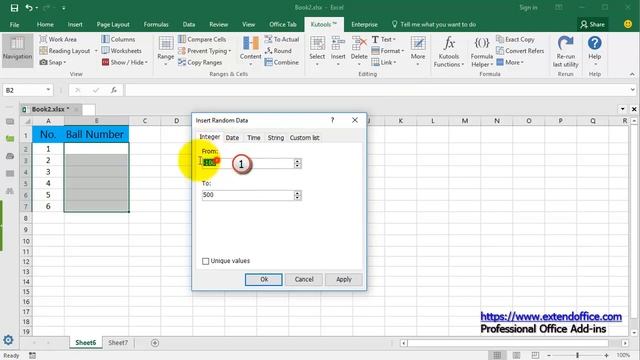Click Sign in
The width and height of the screenshot is (640, 360).
(x=528, y=7)
